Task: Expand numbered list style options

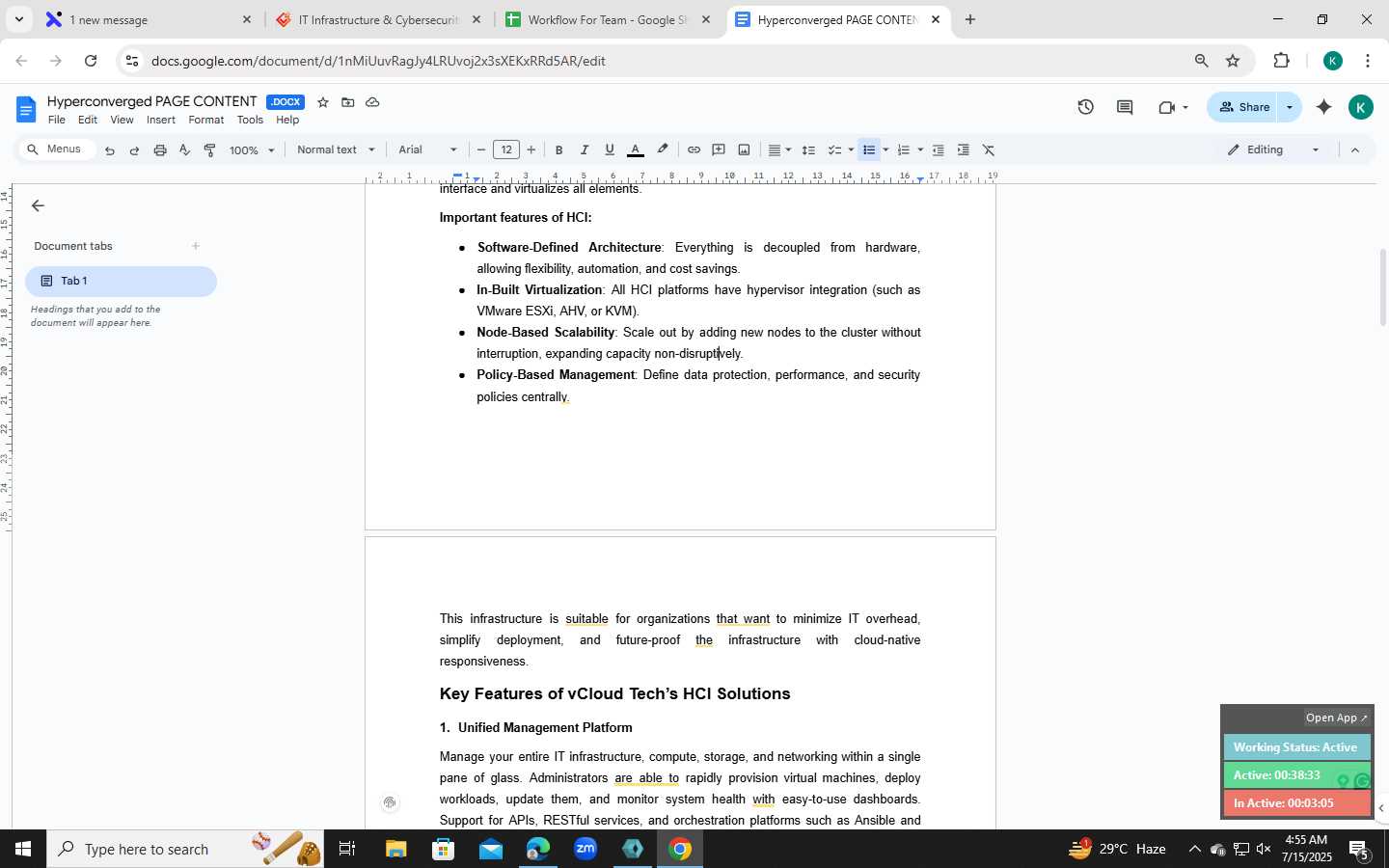Action: [x=920, y=150]
